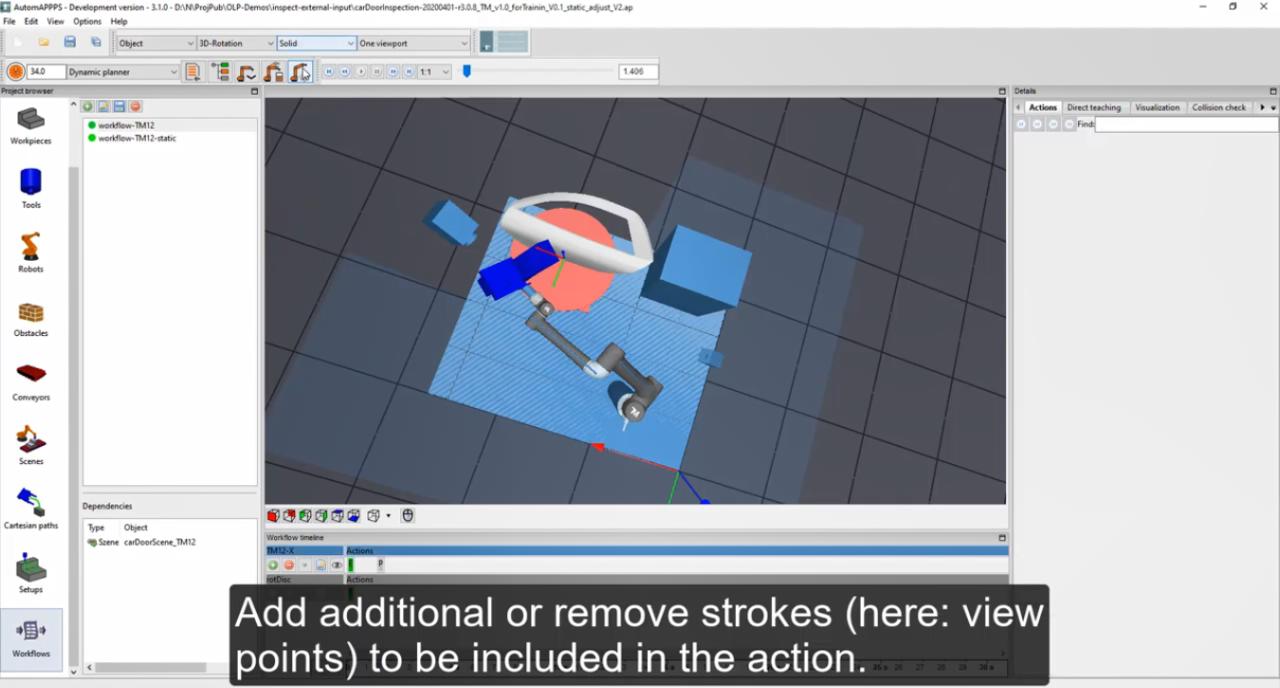Click the save icon in main toolbar
The image size is (1280, 688).
(x=70, y=43)
